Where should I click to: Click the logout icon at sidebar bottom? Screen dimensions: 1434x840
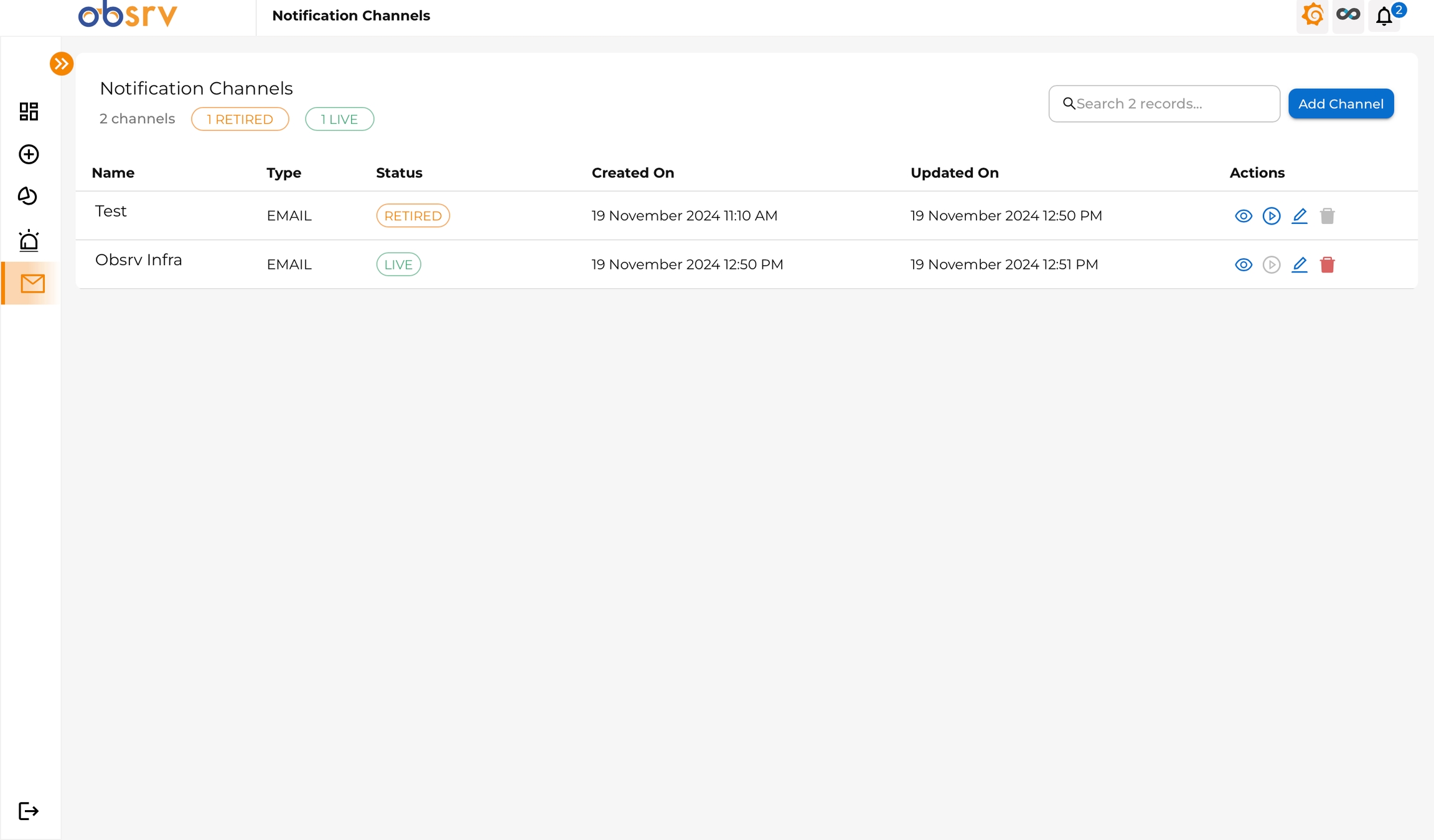[x=29, y=811]
